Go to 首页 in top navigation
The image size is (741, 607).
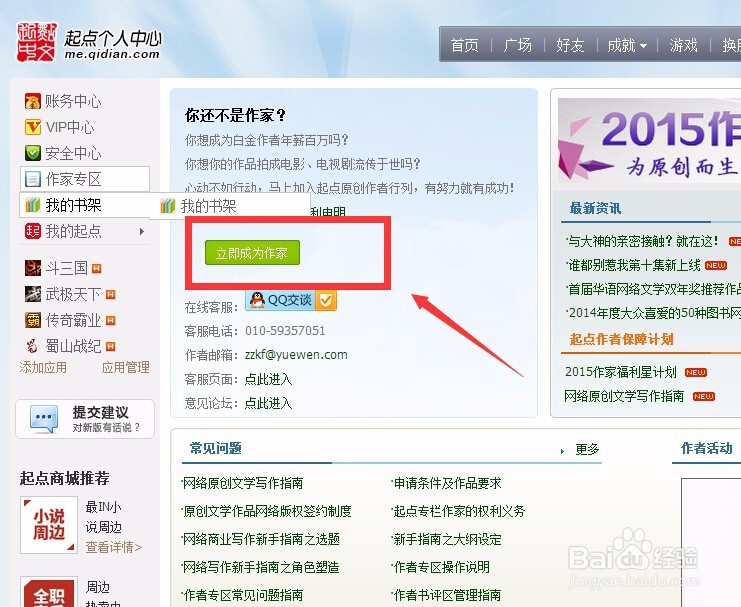coord(464,45)
